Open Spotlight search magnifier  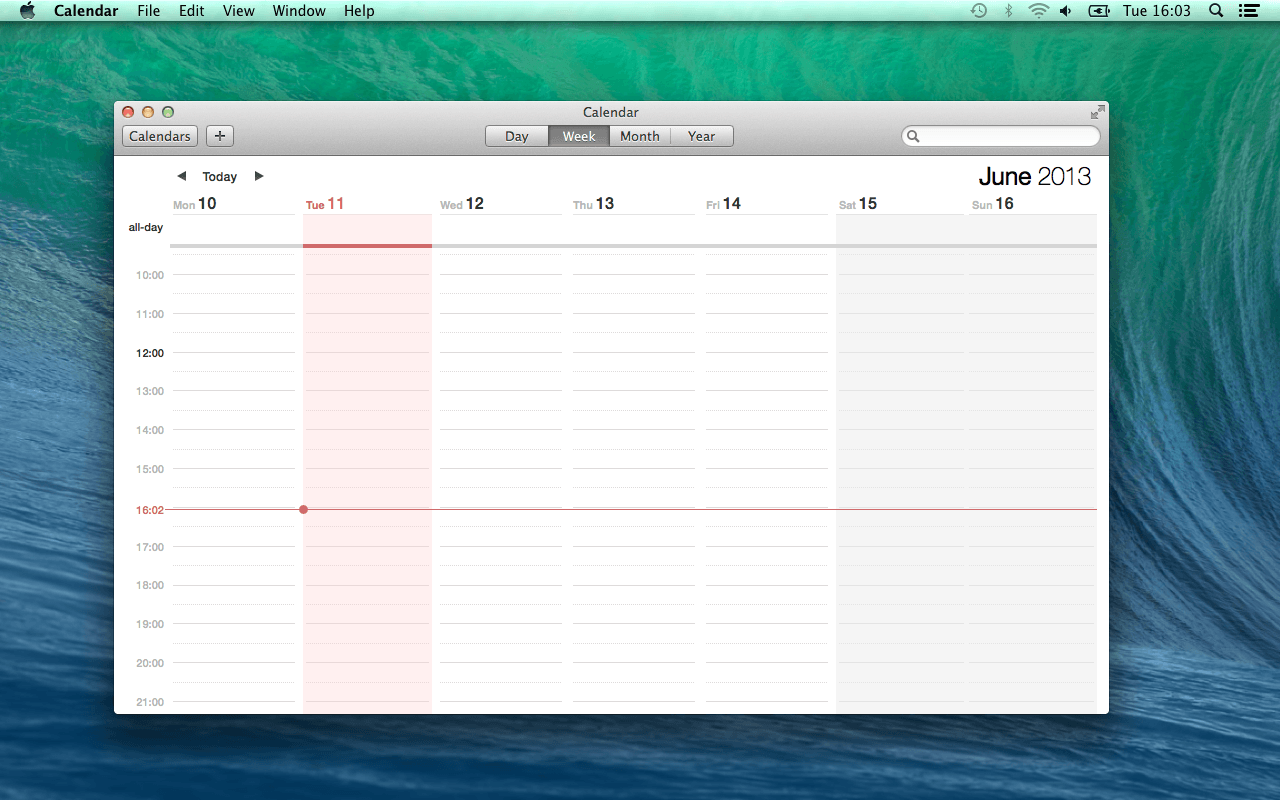[1216, 11]
